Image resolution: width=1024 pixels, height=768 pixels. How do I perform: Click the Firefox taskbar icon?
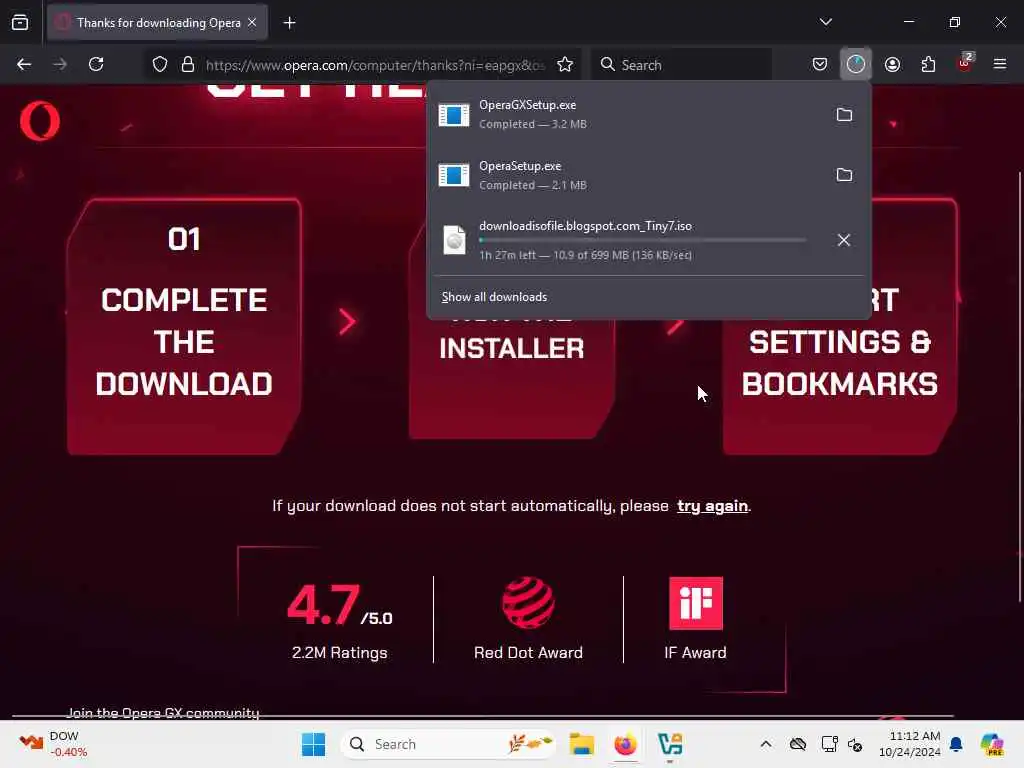(x=625, y=744)
